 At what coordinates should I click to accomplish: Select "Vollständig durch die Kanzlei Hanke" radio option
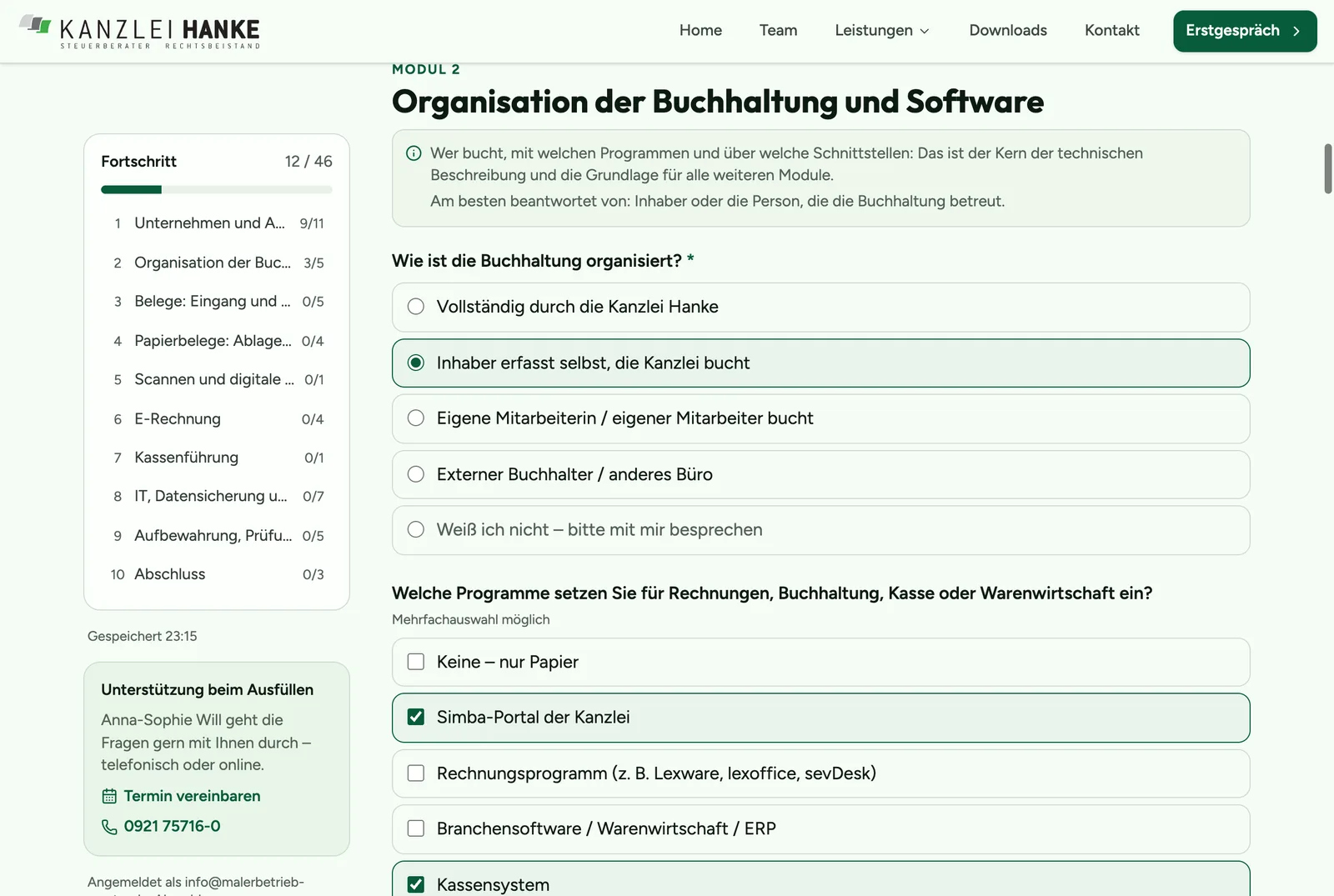pos(821,307)
